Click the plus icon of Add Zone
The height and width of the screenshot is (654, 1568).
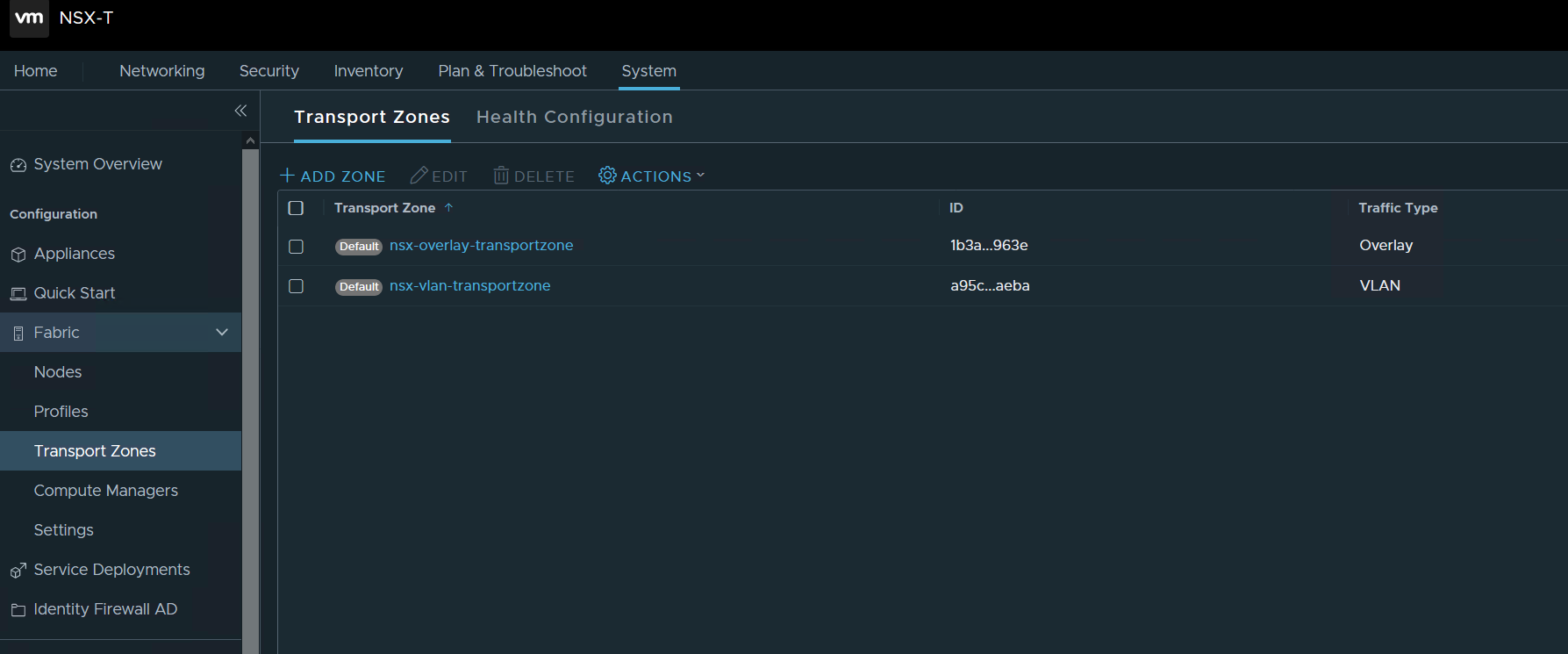[287, 176]
